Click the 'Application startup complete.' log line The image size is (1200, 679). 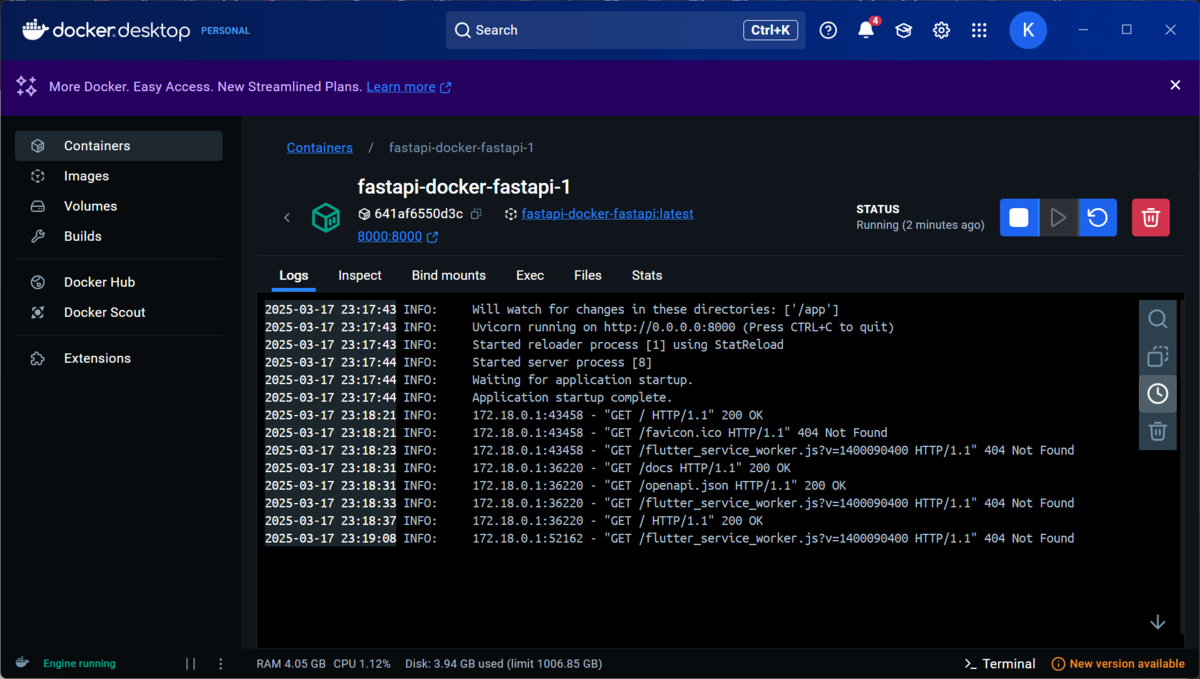572,397
